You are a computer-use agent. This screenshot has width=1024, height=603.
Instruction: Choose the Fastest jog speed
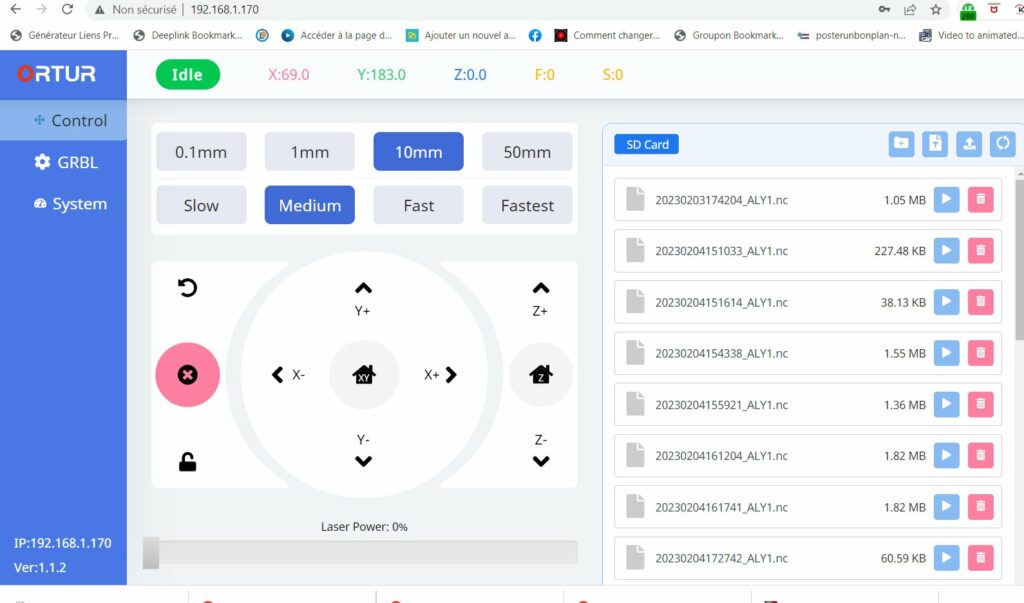point(527,205)
